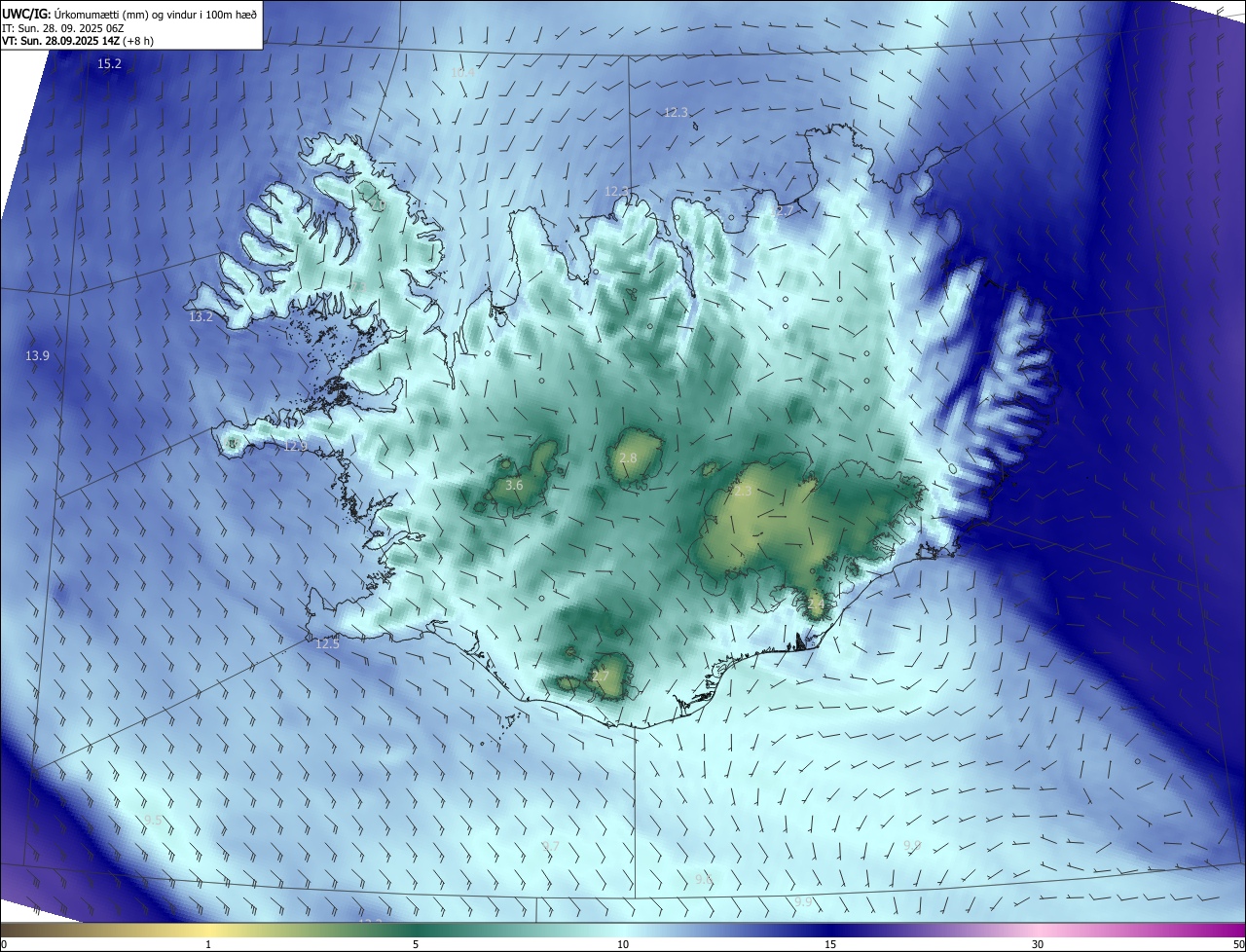
Task: Click the 9.5 value in southwest sea
Action: [x=154, y=821]
